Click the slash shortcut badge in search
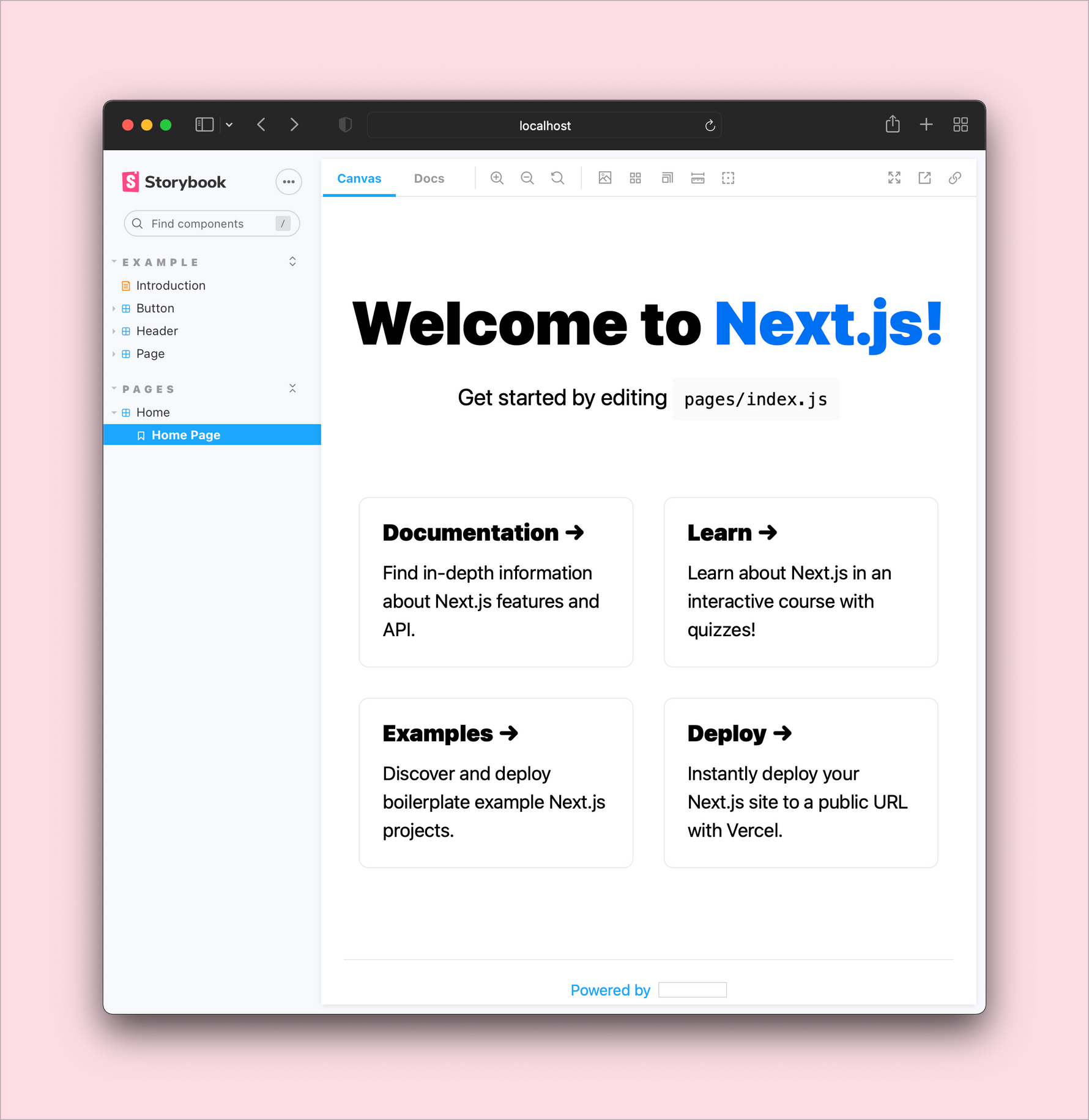1089x1120 pixels. click(x=283, y=223)
